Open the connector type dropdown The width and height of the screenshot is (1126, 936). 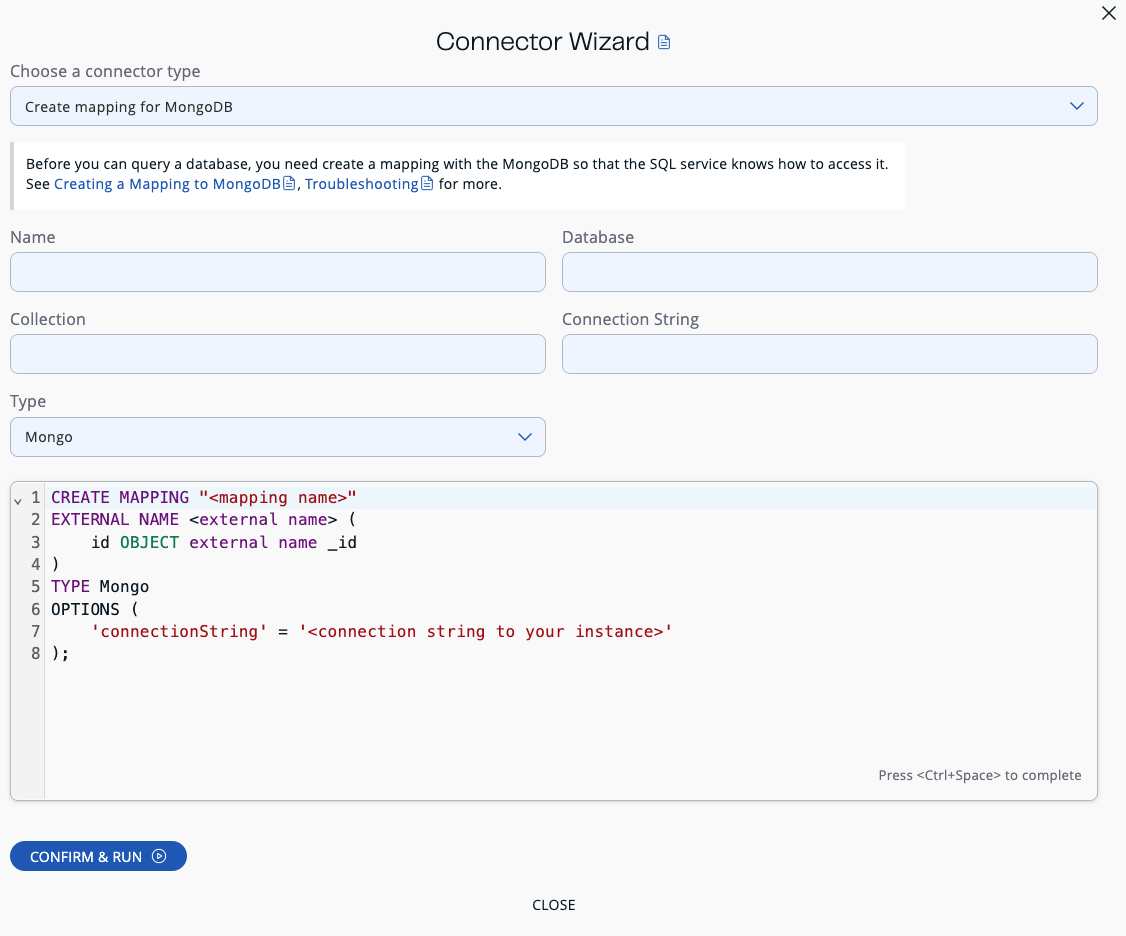tap(554, 105)
